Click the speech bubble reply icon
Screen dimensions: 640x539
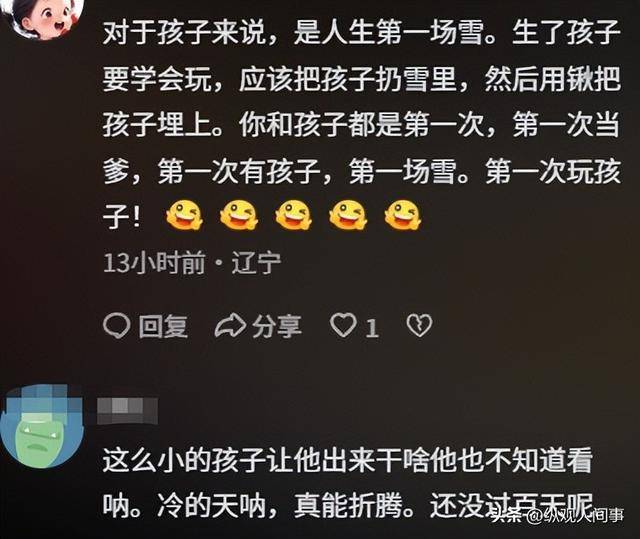tap(117, 326)
